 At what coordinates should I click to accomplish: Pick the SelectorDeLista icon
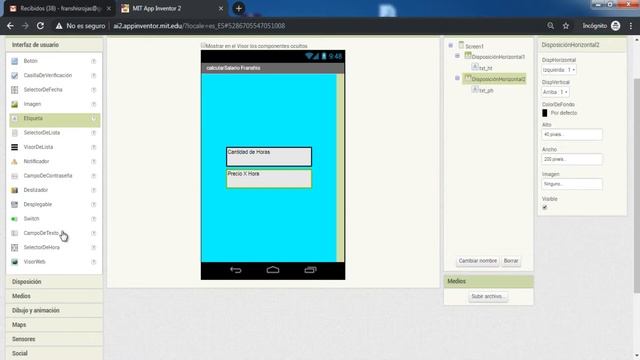point(15,133)
